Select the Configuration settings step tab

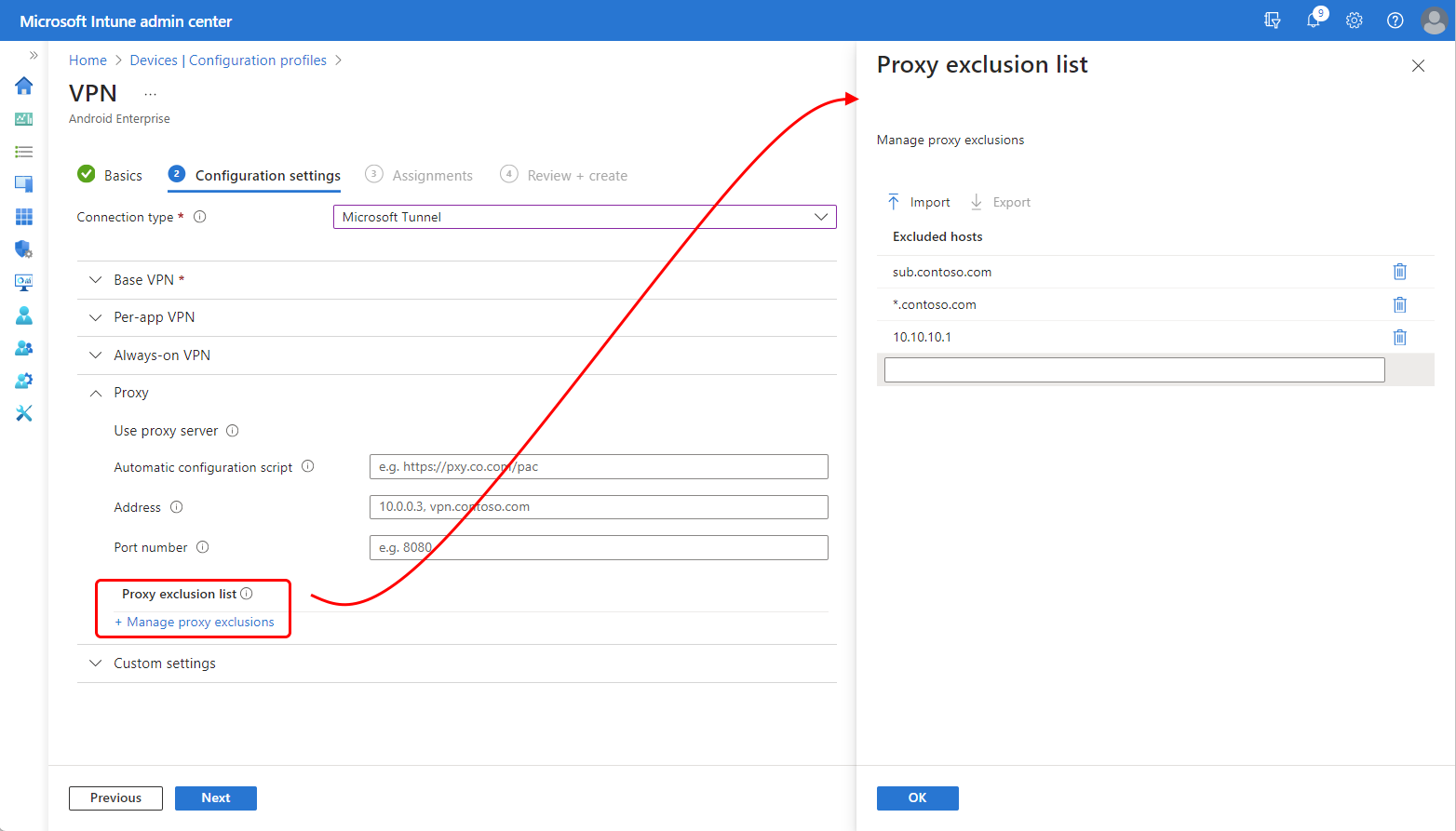(x=254, y=175)
